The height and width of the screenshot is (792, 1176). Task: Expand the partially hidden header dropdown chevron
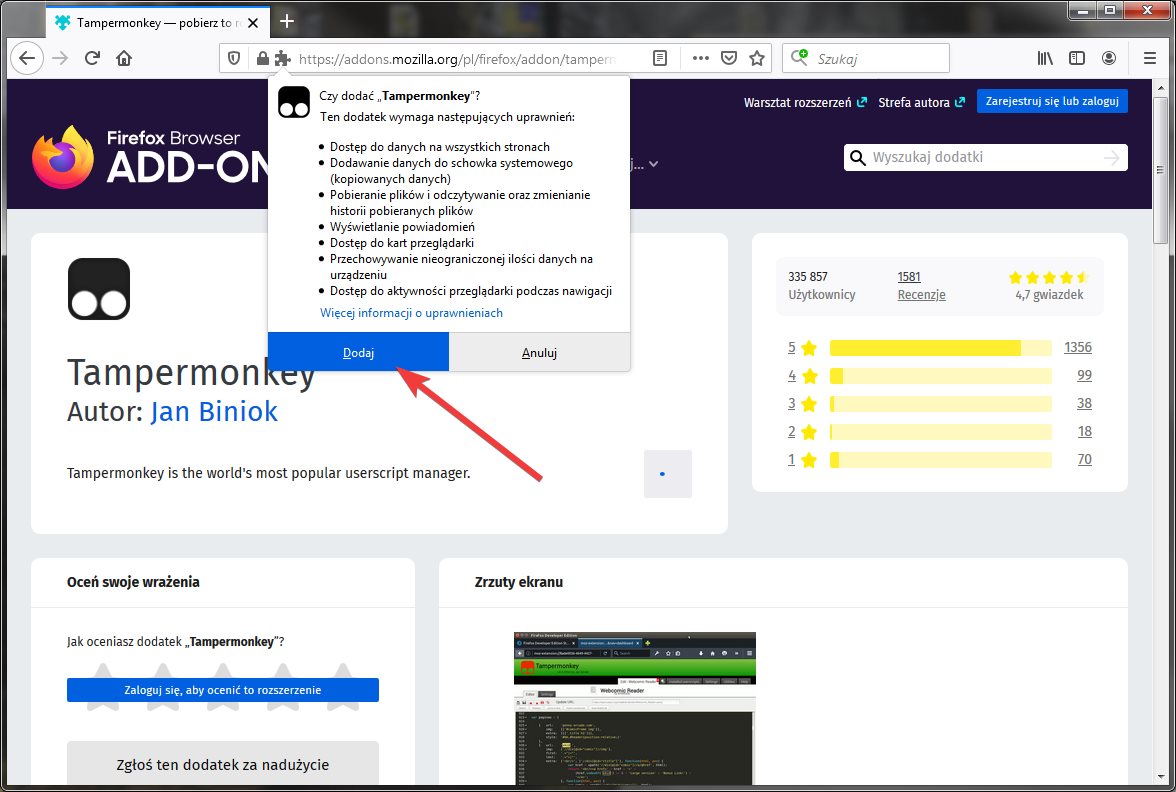pos(653,164)
